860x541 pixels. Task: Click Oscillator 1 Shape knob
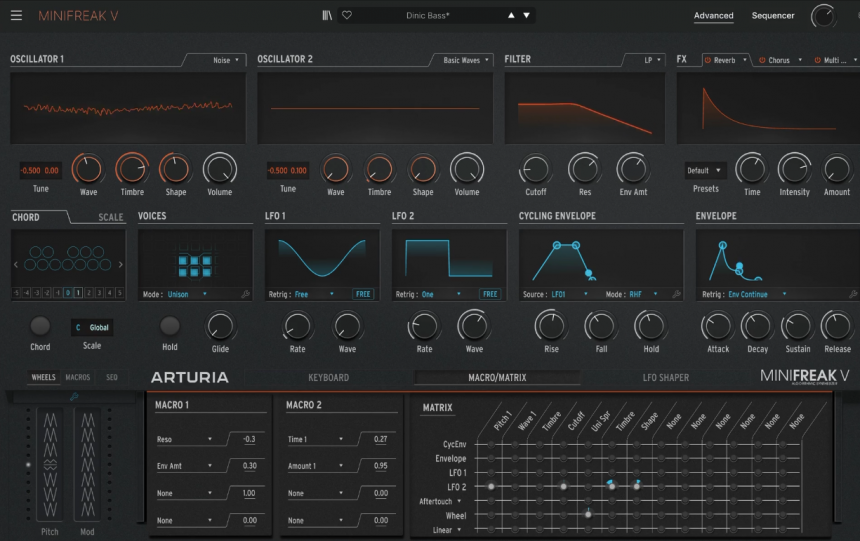(x=176, y=169)
